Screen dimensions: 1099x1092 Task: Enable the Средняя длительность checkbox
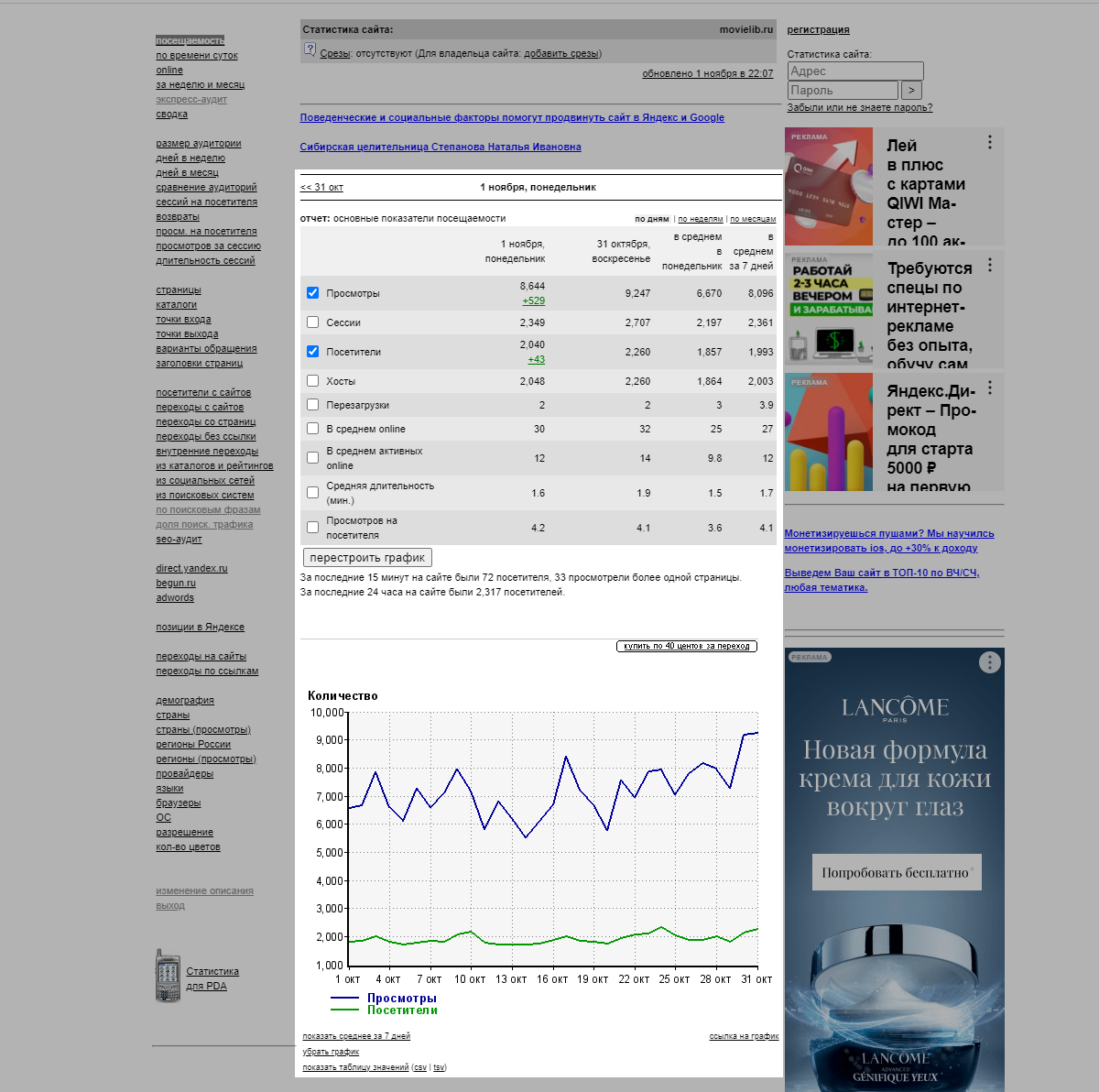click(x=313, y=493)
